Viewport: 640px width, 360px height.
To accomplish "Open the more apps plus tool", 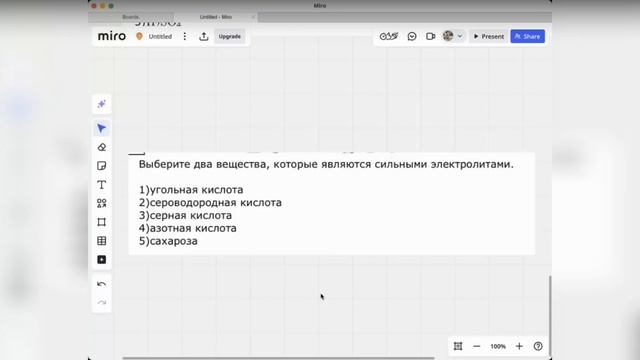I will click(x=102, y=260).
